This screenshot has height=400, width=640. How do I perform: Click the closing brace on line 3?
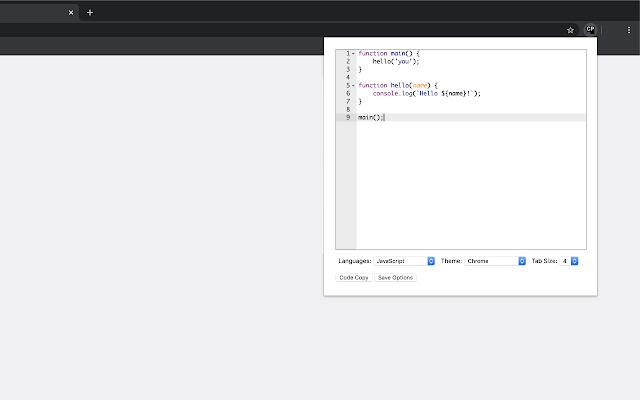[360, 69]
